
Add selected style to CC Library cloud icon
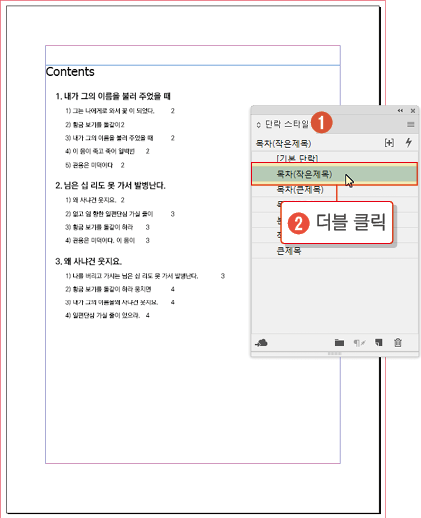pyautogui.click(x=261, y=342)
